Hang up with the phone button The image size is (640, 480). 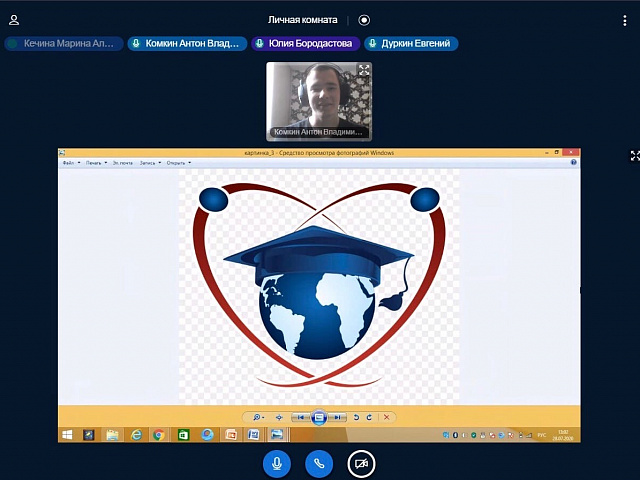tap(319, 464)
